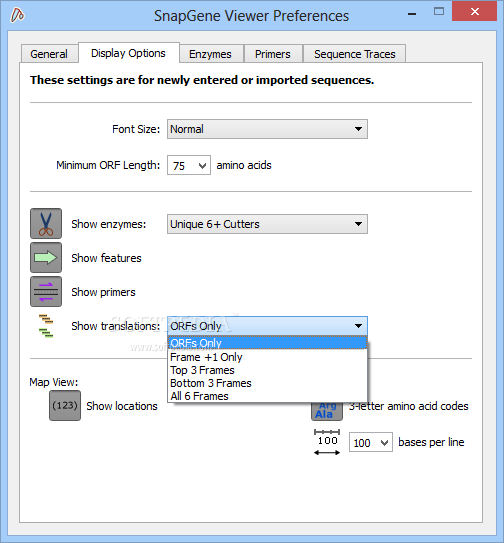Switch to the General tab
The width and height of the screenshot is (504, 543).
click(49, 54)
